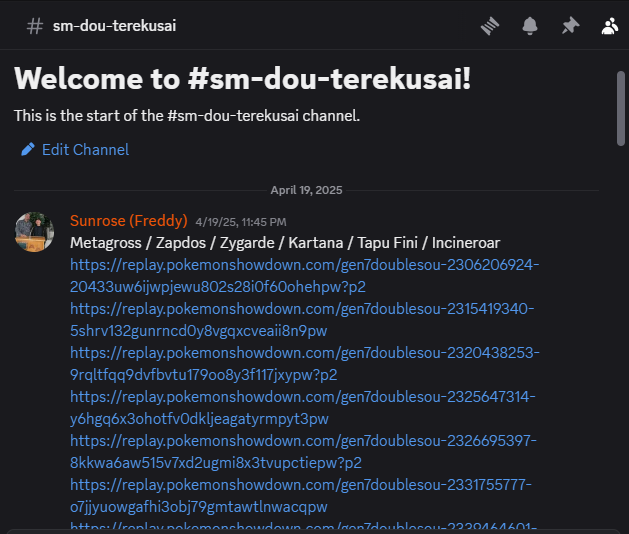This screenshot has height=534, width=629.
Task: Open the gen7doublesou-2320438253 replay link
Action: (x=305, y=363)
